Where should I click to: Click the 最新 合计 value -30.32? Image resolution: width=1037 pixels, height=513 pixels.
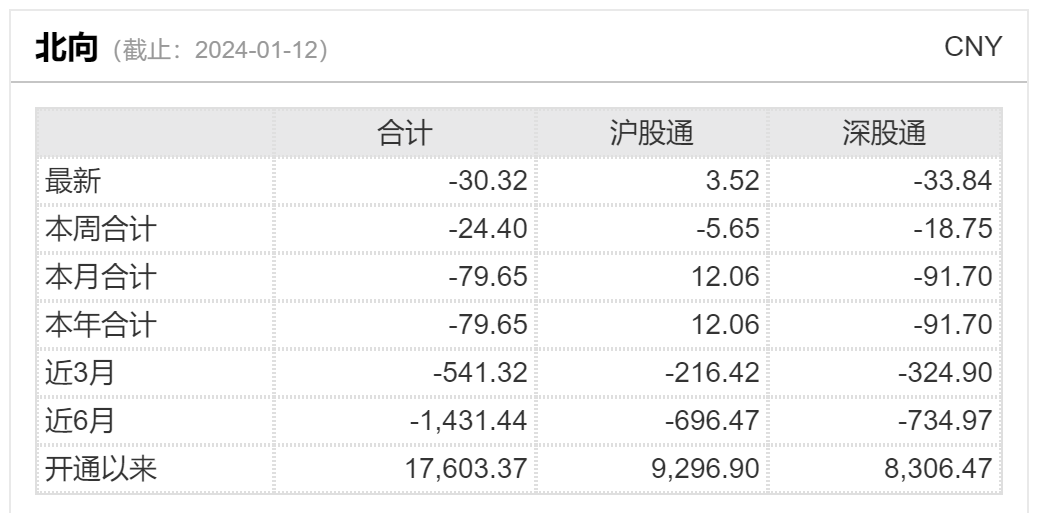click(488, 181)
